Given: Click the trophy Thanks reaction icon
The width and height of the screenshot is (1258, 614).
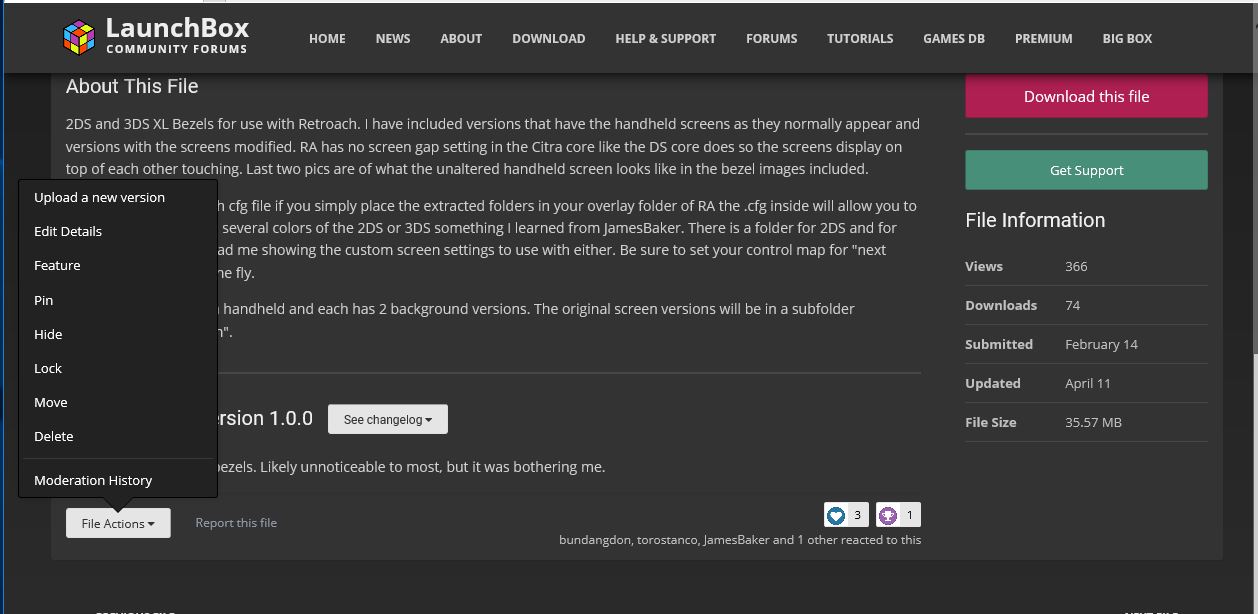Looking at the screenshot, I should [888, 515].
